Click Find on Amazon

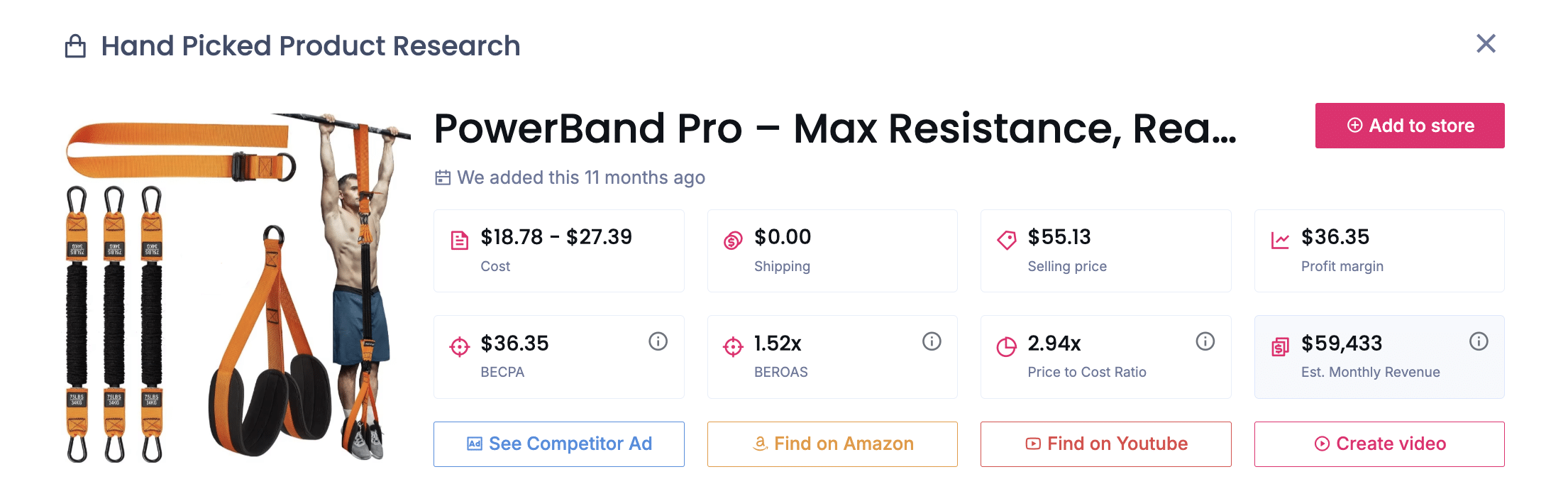point(832,444)
